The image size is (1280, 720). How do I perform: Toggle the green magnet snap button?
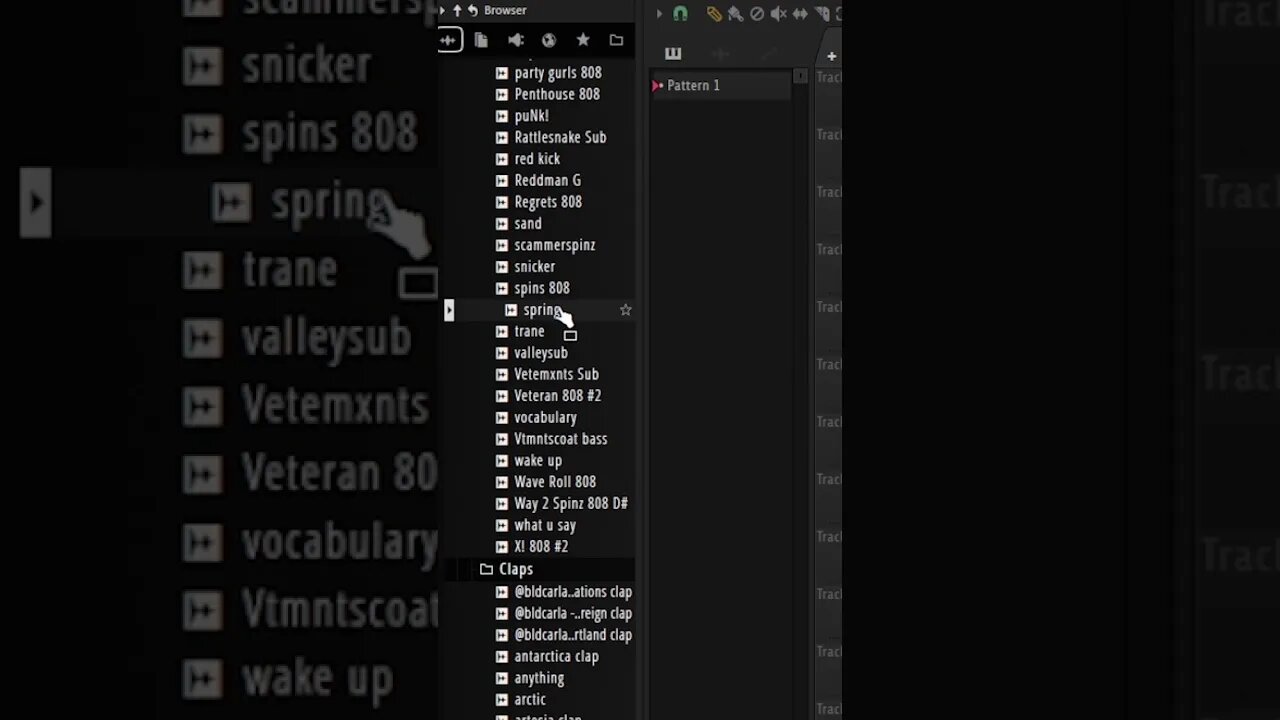click(x=680, y=13)
